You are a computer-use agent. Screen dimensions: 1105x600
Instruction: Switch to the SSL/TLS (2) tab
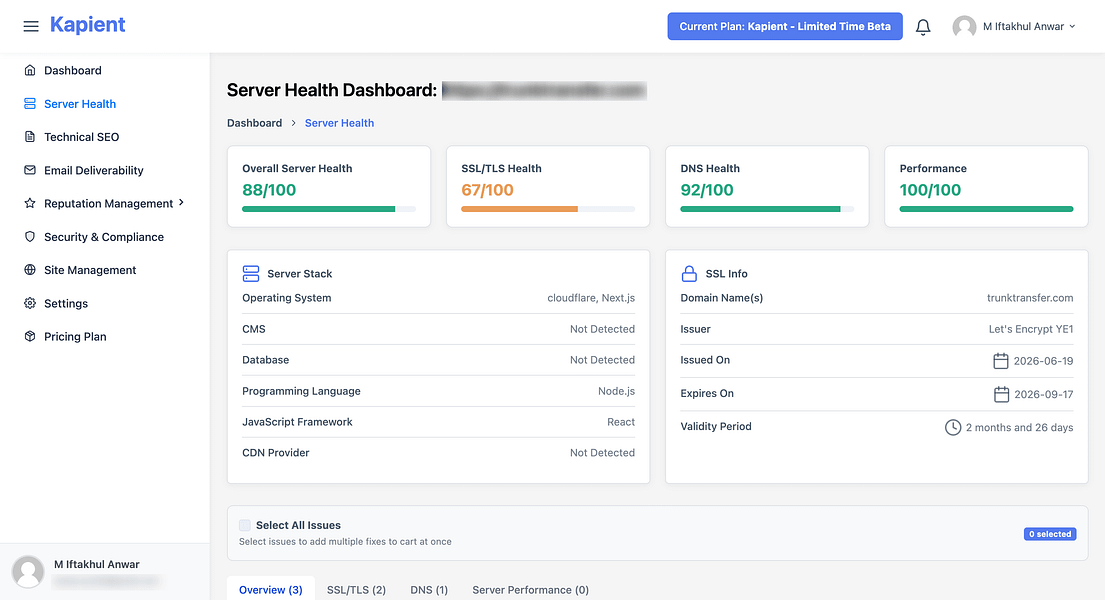[357, 590]
